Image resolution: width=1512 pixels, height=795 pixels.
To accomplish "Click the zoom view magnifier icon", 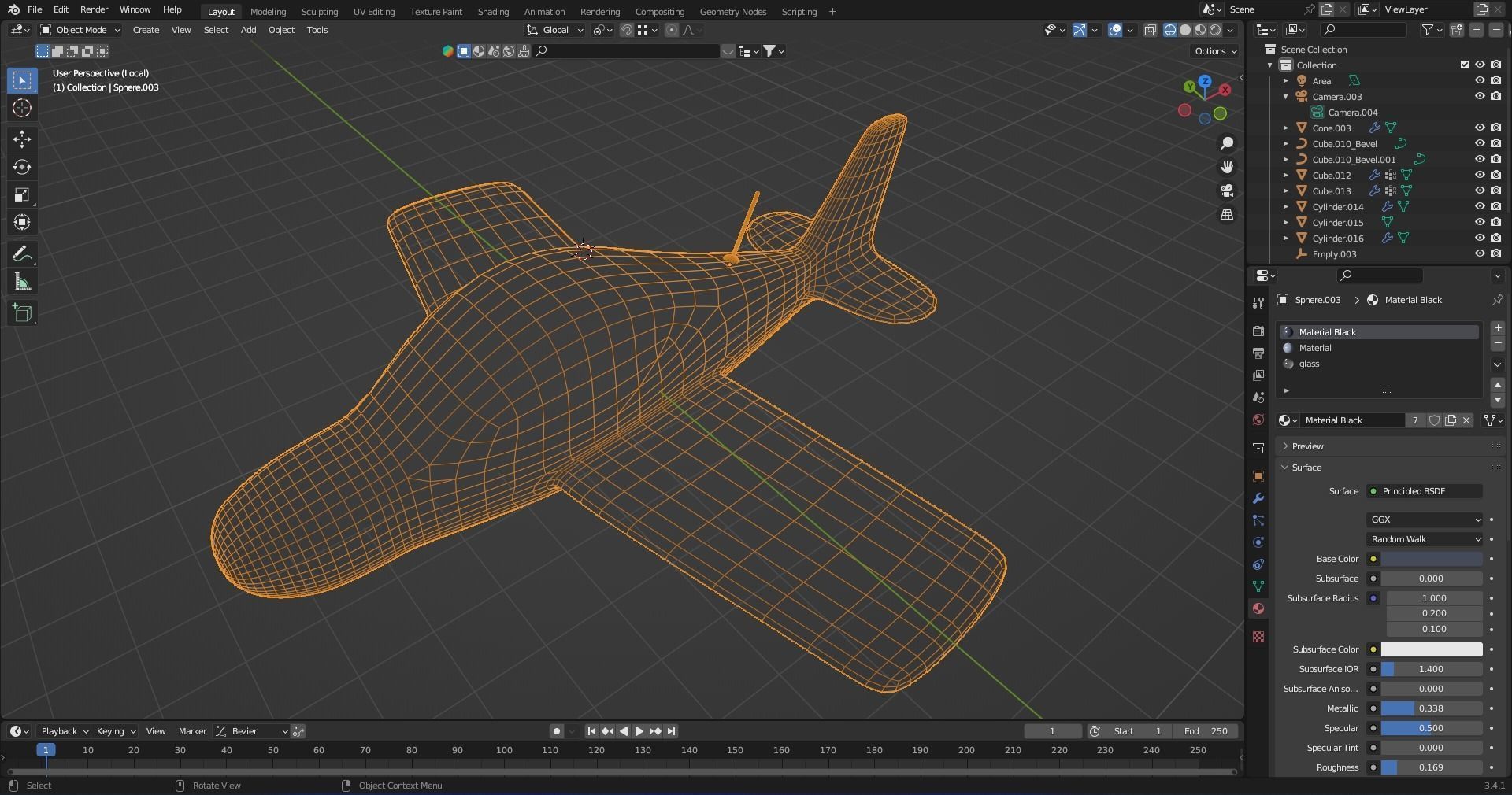I will pos(1227,143).
